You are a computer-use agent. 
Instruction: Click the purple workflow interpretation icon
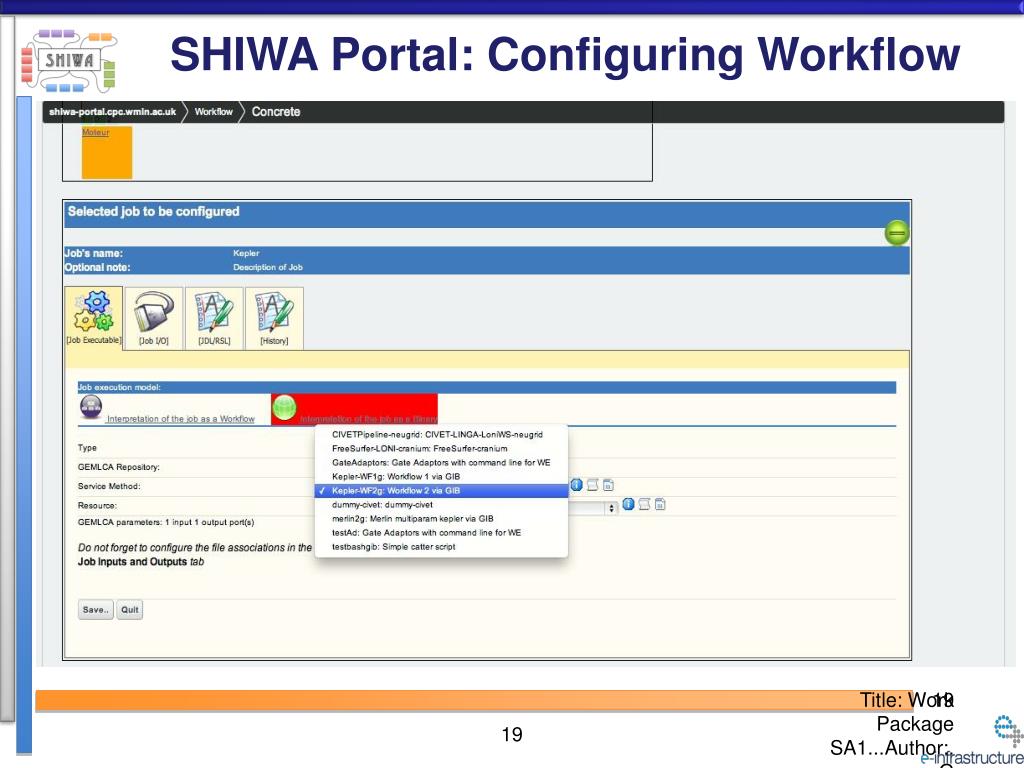coord(91,408)
